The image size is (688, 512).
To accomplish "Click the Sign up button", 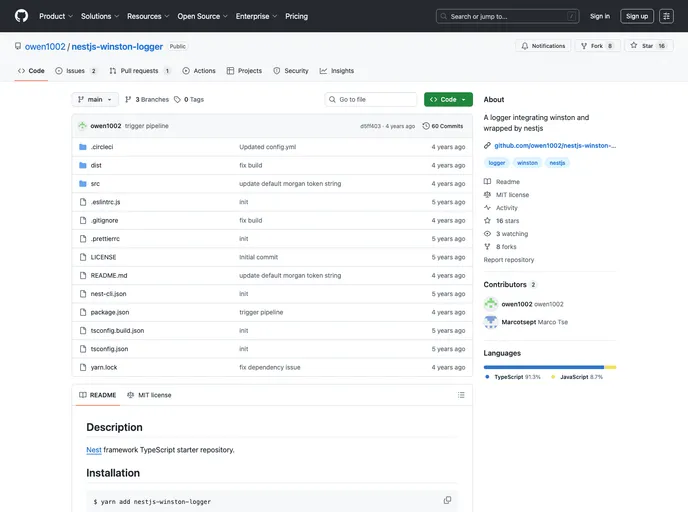I will click(637, 16).
